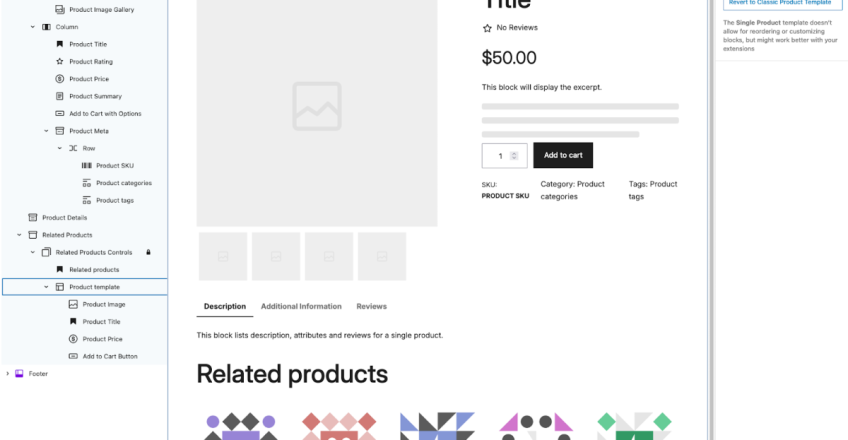This screenshot has height=440, width=848.
Task: Click the Product Image Gallery block icon
Action: pyautogui.click(x=60, y=9)
